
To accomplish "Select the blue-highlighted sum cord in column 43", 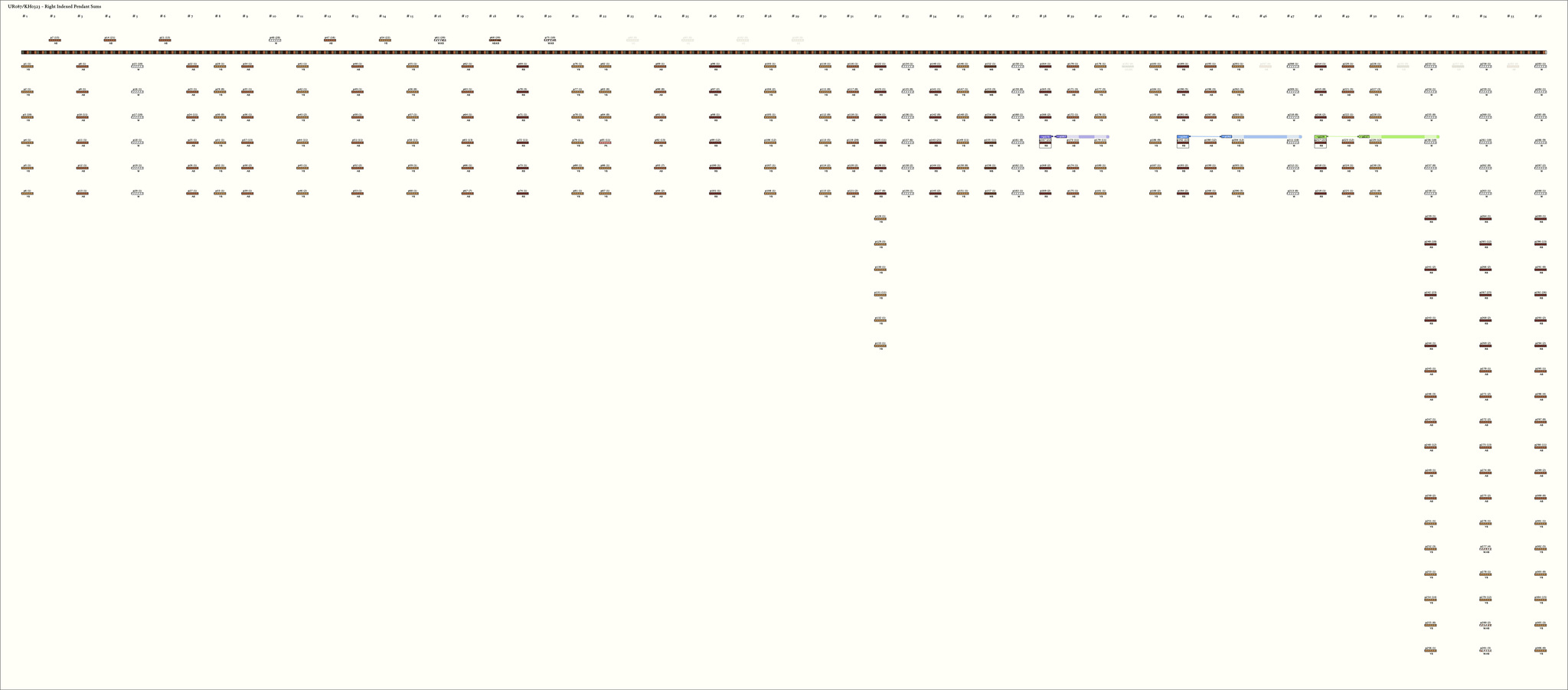I will (1183, 142).
